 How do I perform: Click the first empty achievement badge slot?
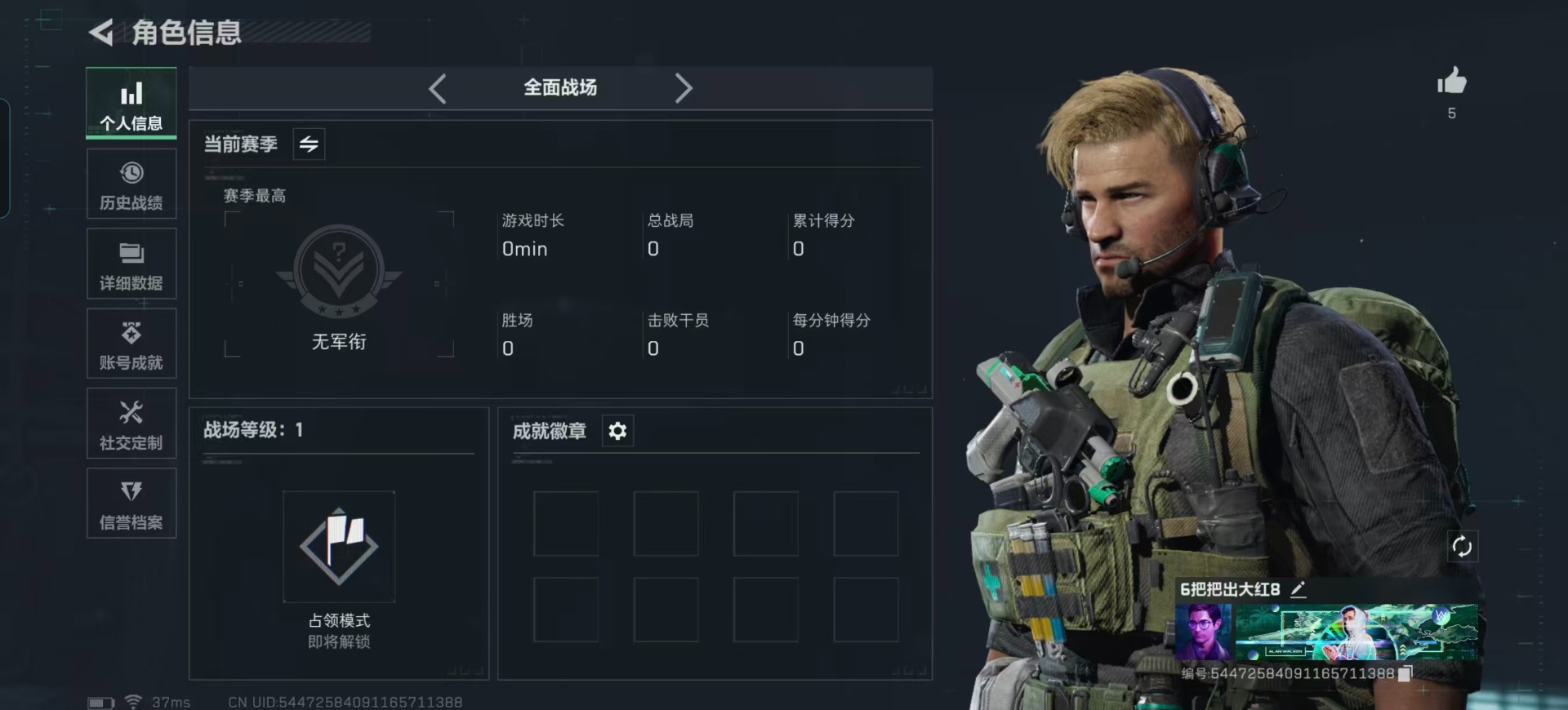[566, 524]
